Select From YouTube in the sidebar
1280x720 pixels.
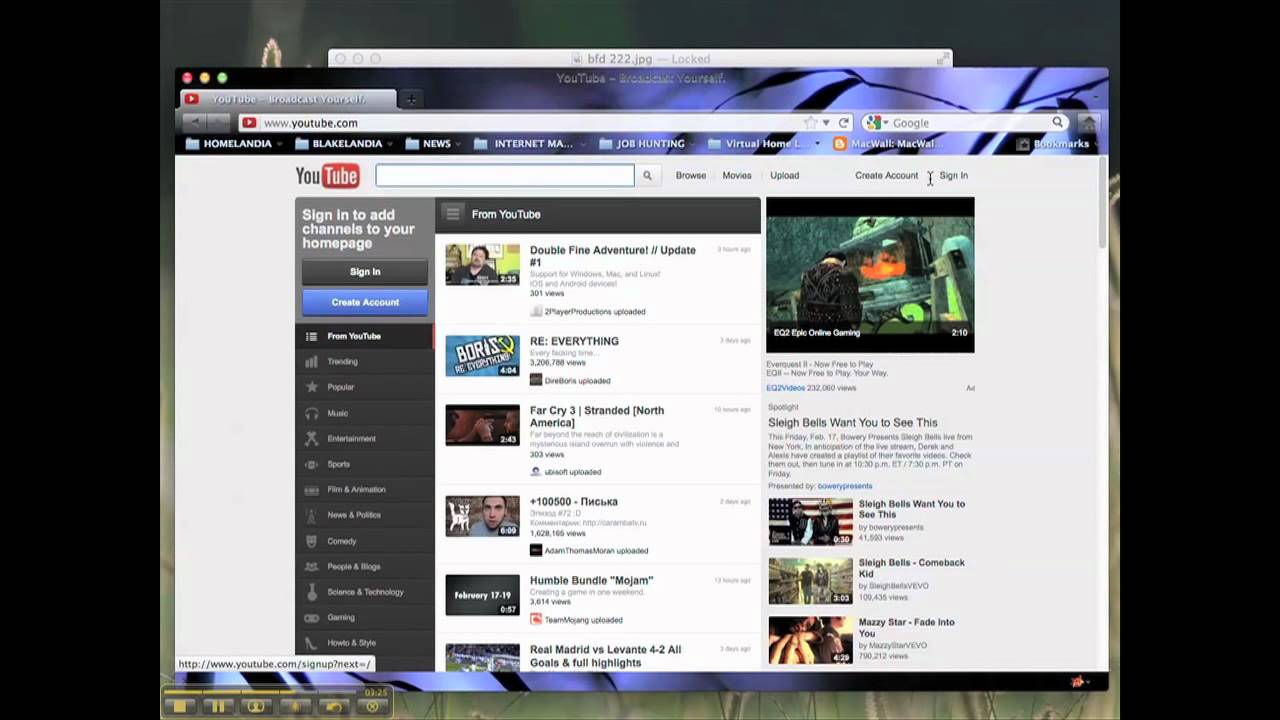click(x=364, y=336)
